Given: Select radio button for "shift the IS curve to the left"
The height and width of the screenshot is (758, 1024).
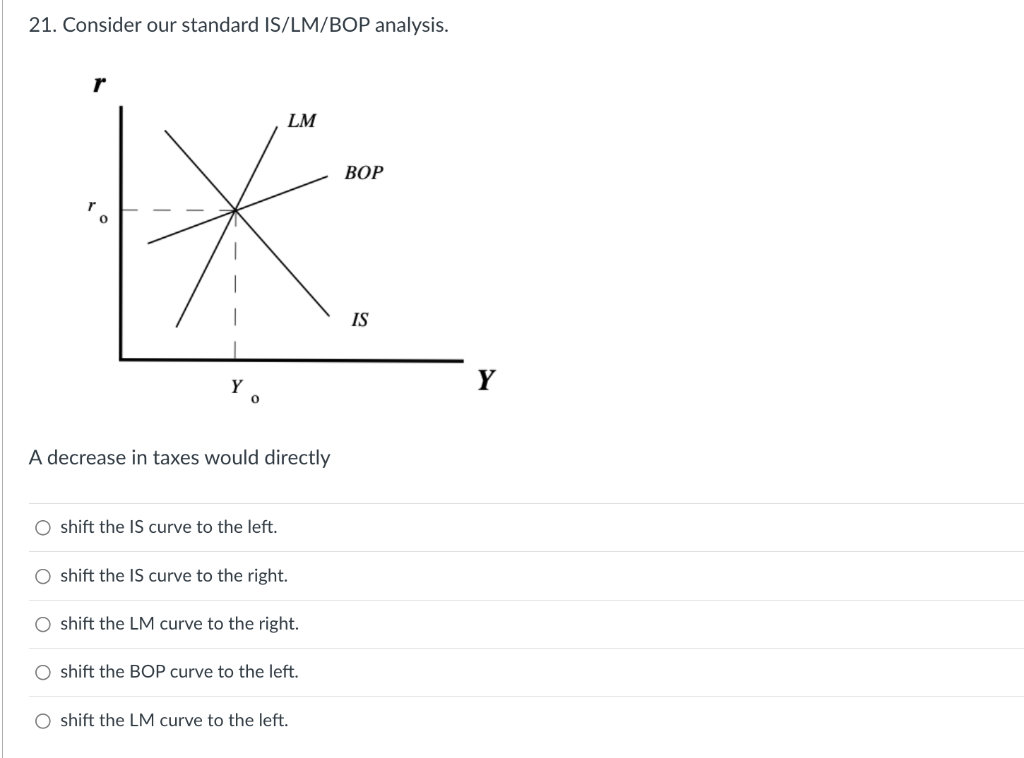Looking at the screenshot, I should click(43, 527).
